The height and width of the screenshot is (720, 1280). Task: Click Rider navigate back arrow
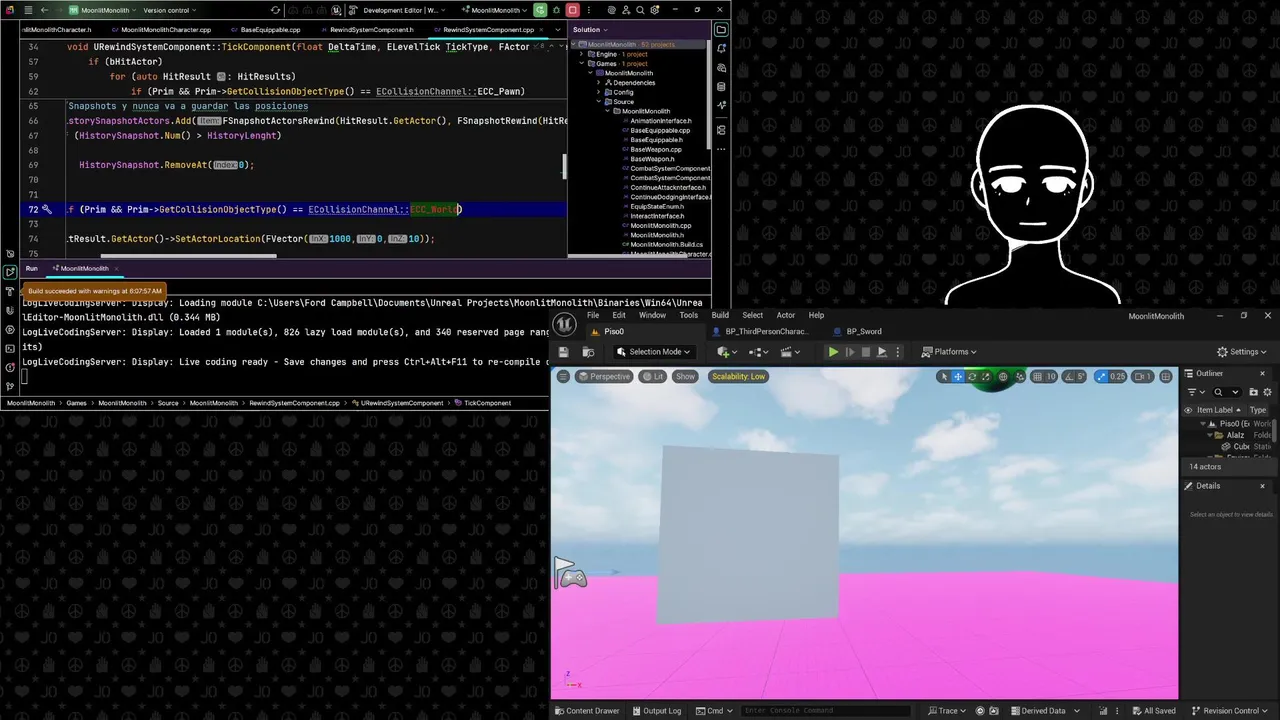[44, 10]
